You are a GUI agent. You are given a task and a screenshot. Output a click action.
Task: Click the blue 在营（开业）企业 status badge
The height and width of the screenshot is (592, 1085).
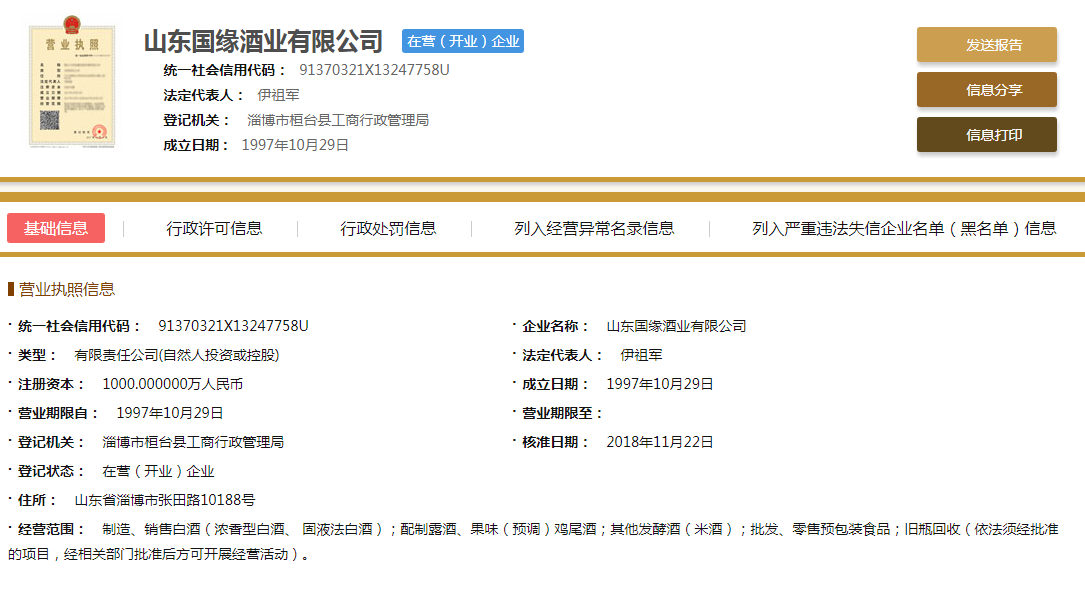click(x=462, y=41)
